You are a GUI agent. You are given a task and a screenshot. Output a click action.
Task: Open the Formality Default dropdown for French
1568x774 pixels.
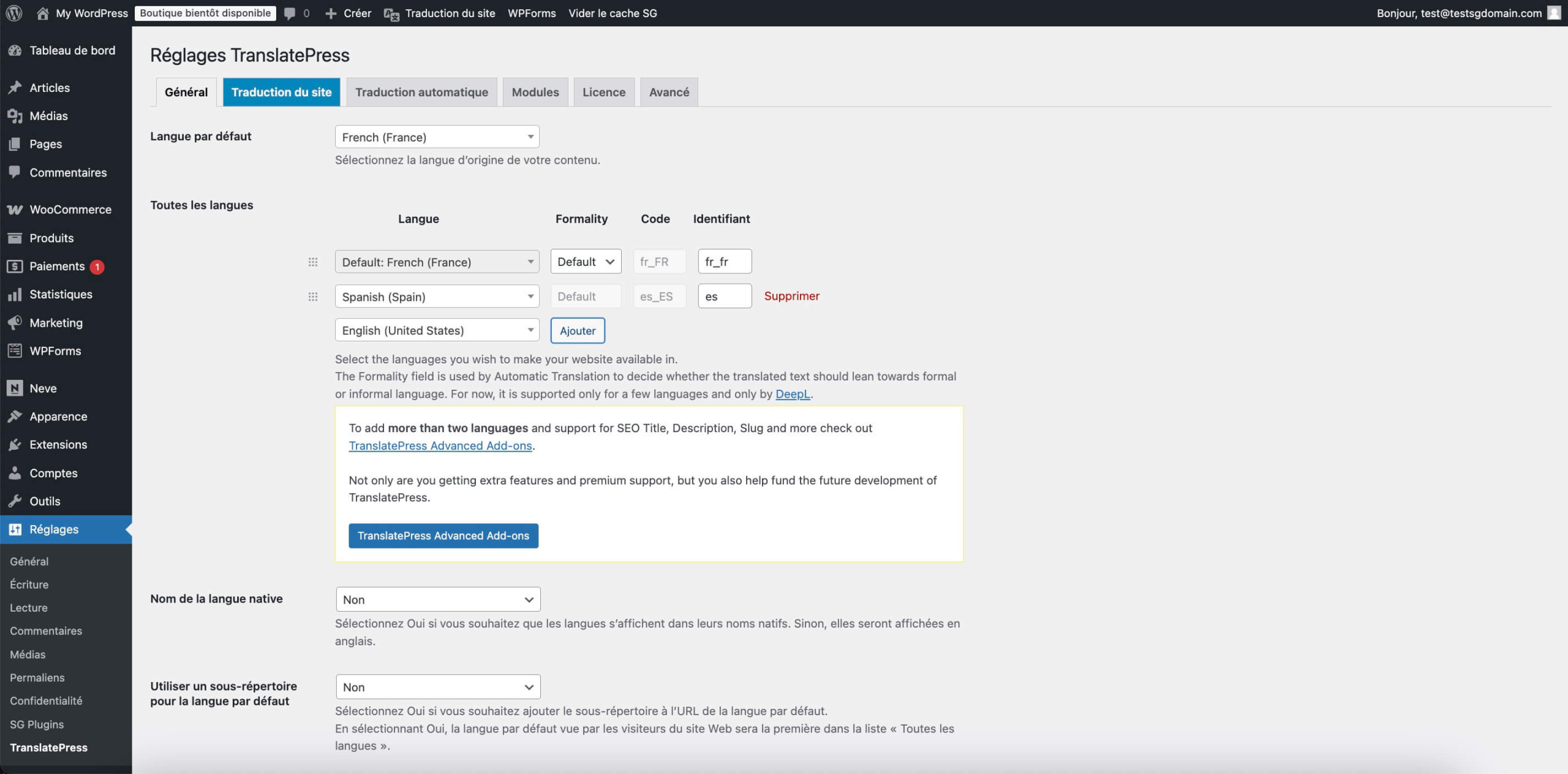click(586, 262)
